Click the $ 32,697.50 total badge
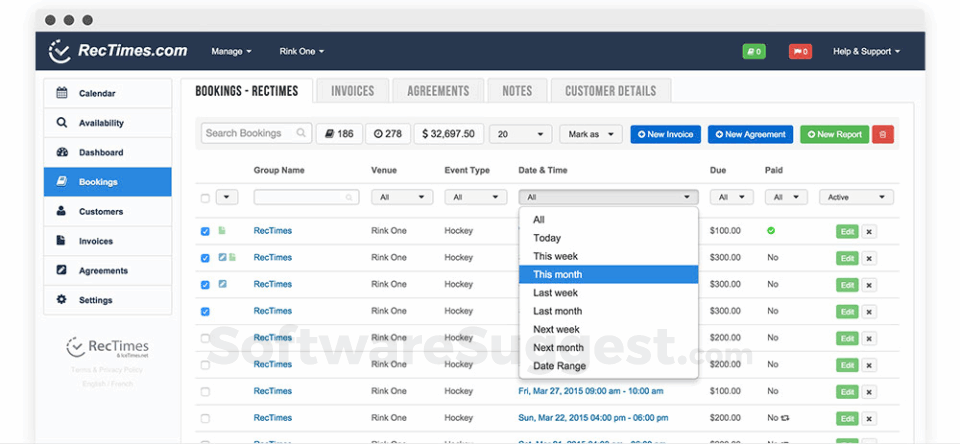This screenshot has height=444, width=960. 449,134
